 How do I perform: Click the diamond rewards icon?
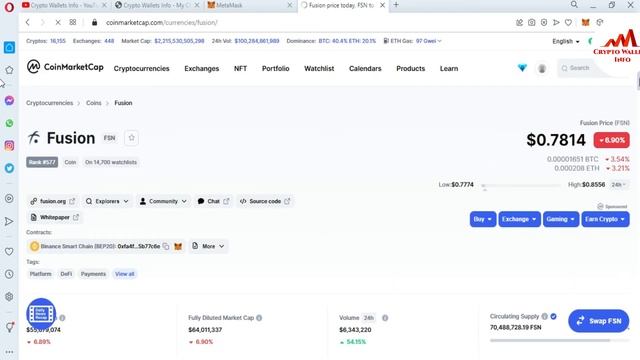coord(522,68)
